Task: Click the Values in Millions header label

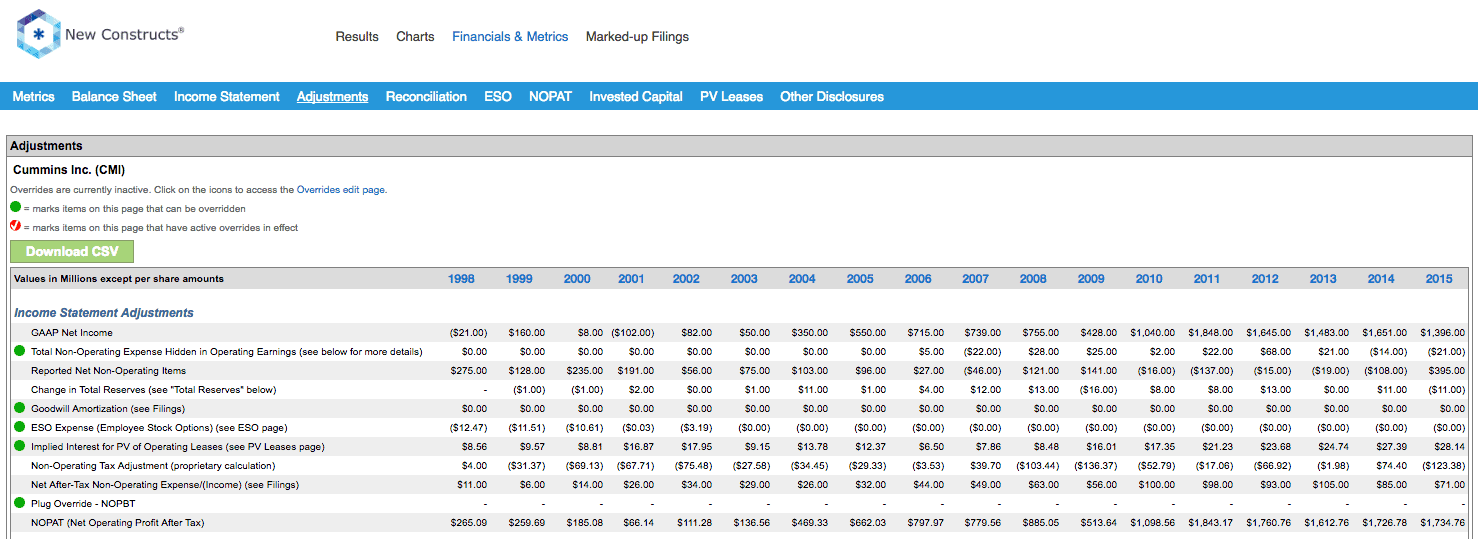Action: [x=119, y=279]
